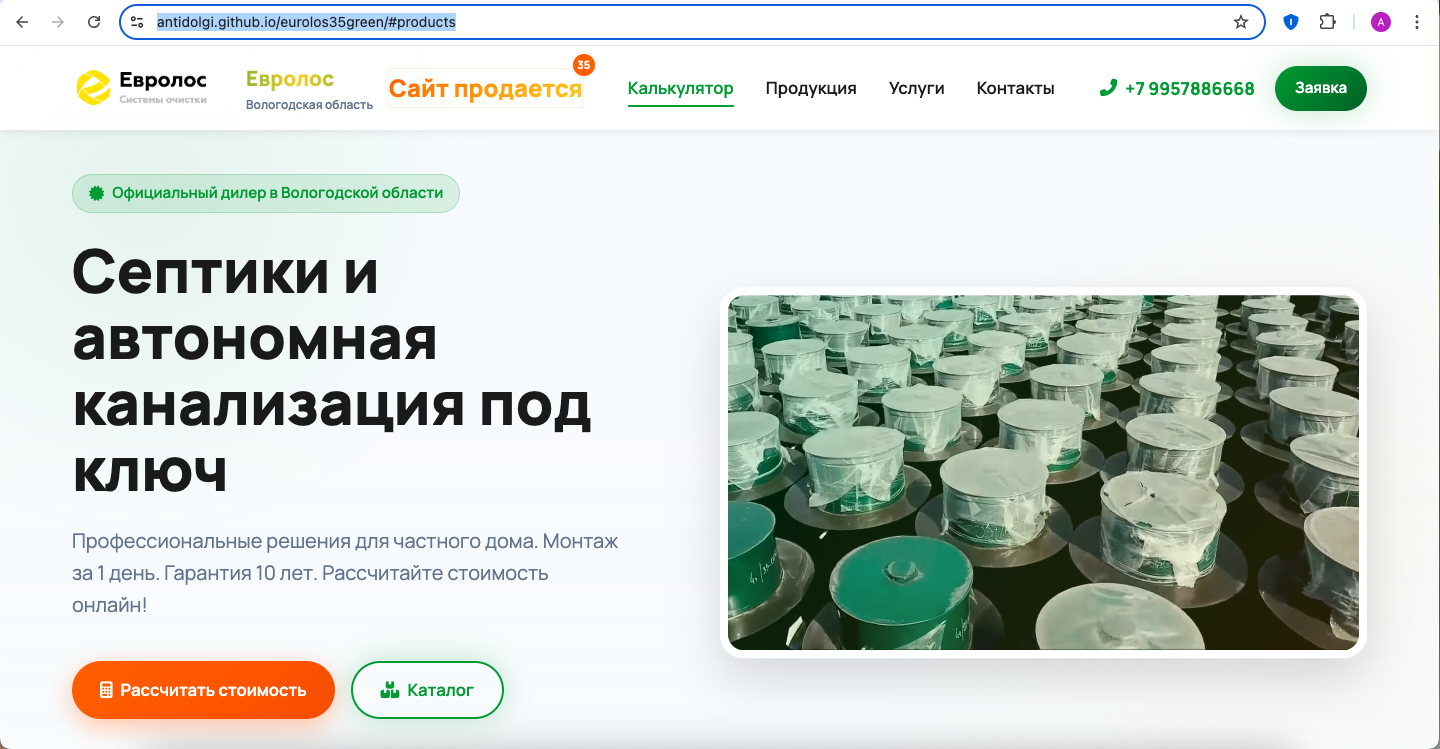Viewport: 1440px width, 749px height.
Task: Go to the Продукция section
Action: click(811, 88)
